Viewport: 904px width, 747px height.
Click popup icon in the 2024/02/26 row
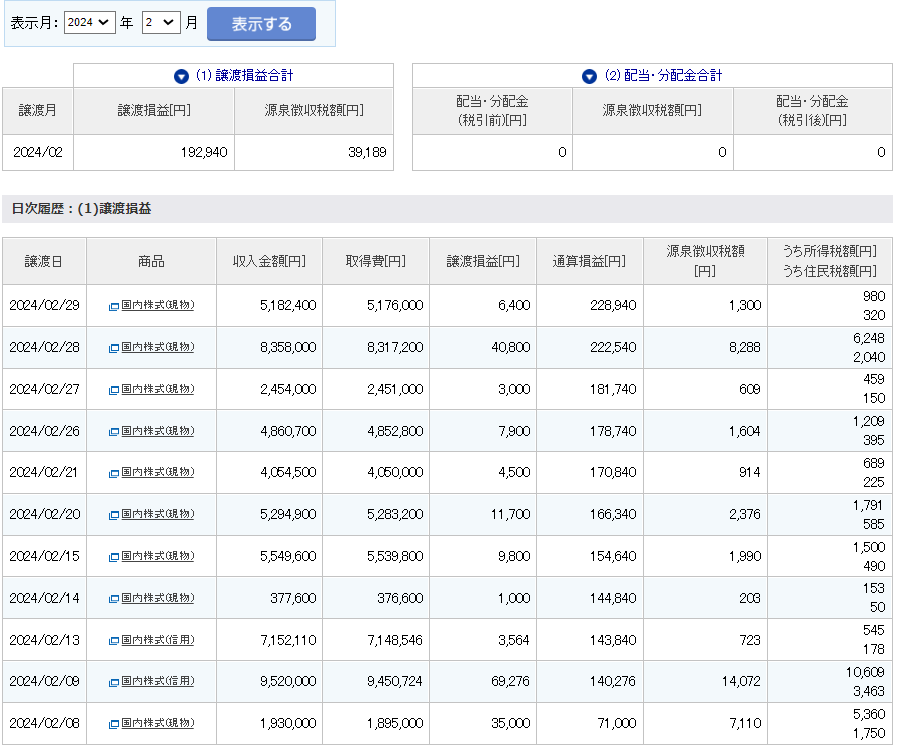114,432
